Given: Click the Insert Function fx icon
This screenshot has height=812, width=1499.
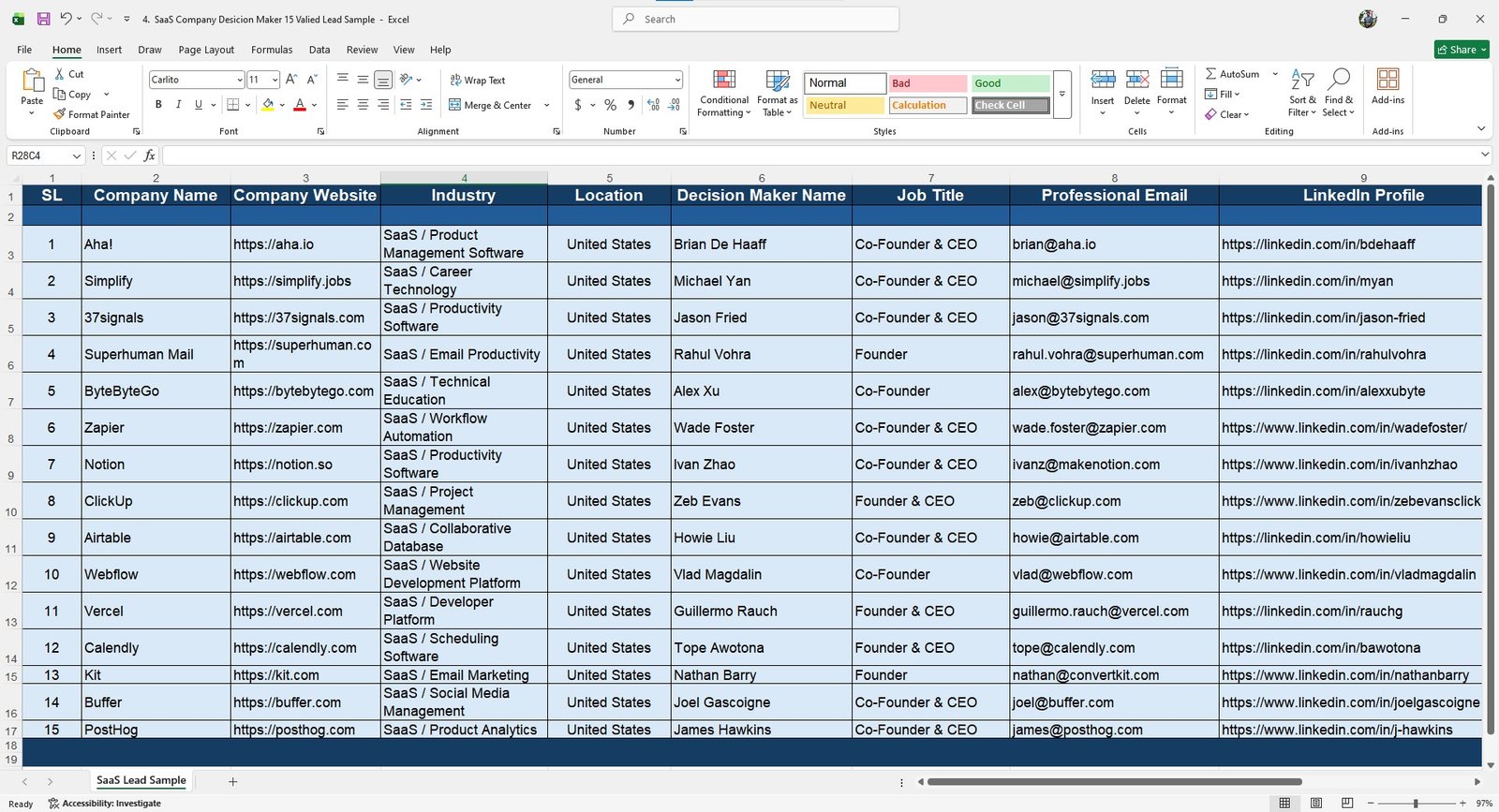Looking at the screenshot, I should [149, 155].
